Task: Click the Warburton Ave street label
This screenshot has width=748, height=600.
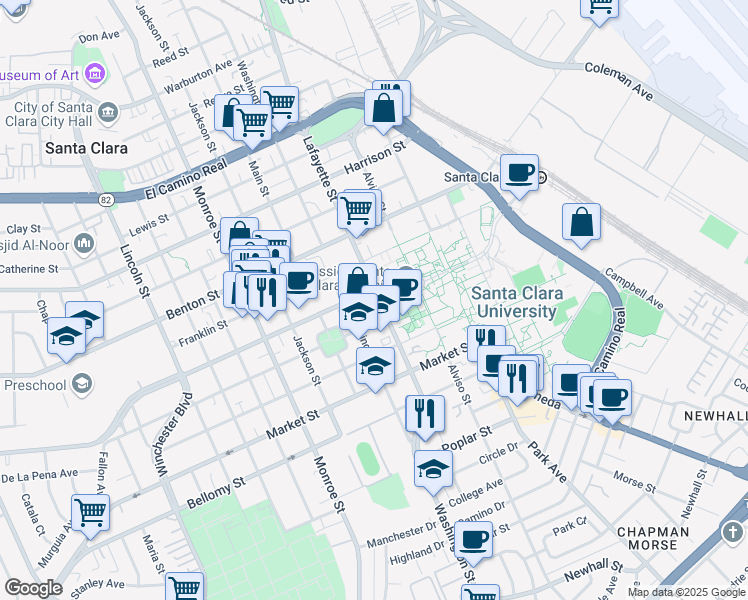Action: tap(198, 76)
